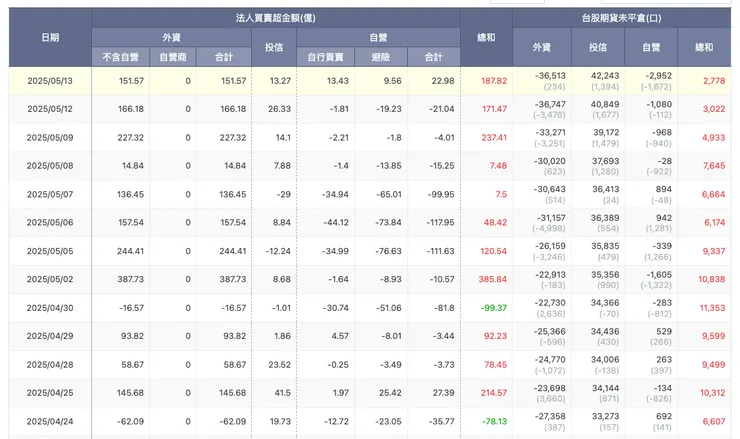The image size is (740, 439).
Task: Click the 投信 header in 法人買賣超金額
Action: 274,47
